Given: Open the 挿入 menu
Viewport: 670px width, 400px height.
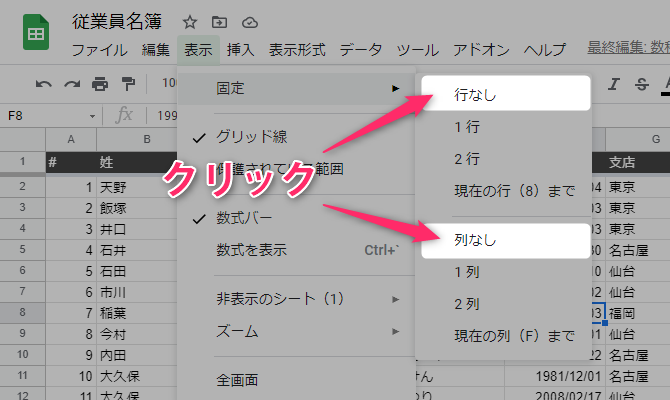Looking at the screenshot, I should click(x=241, y=50).
